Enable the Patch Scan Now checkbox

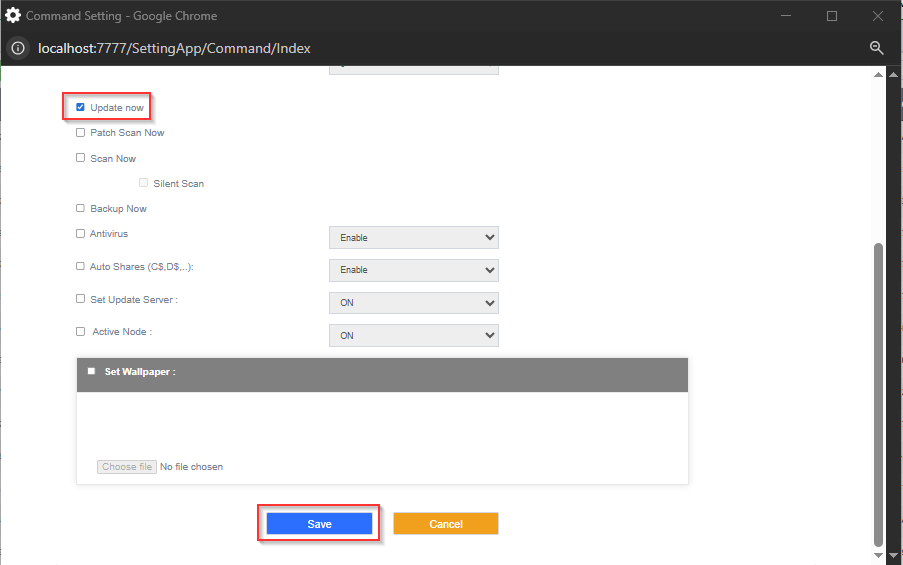coord(80,132)
